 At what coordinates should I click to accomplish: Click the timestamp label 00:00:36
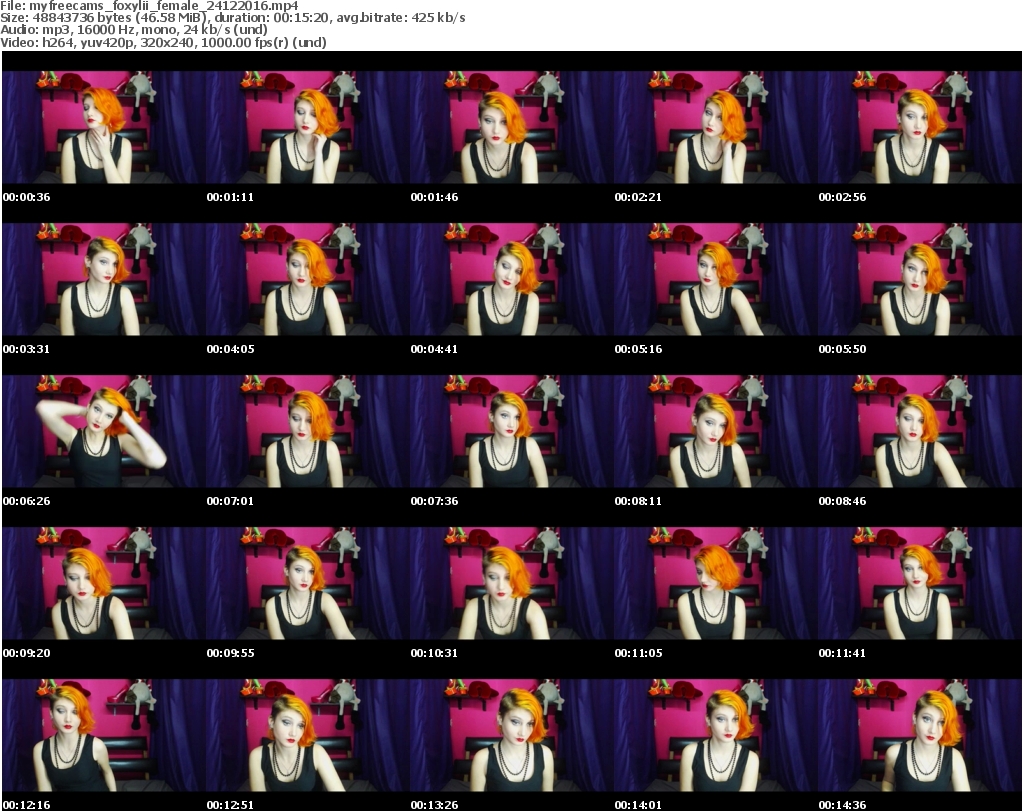(27, 197)
